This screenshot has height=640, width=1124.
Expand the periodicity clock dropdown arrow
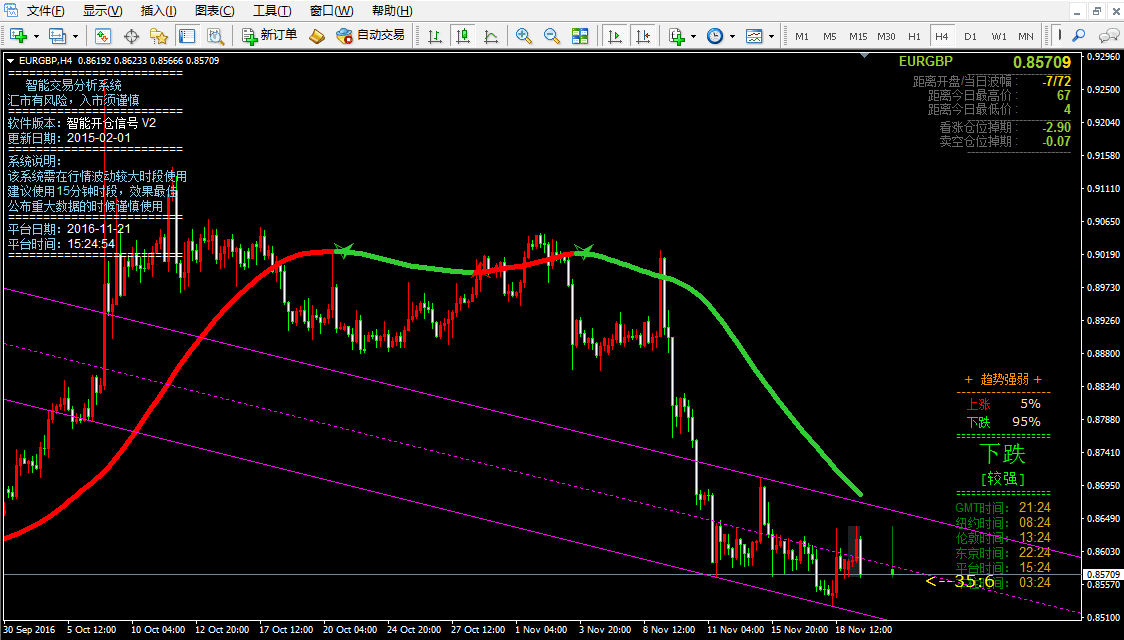(733, 36)
